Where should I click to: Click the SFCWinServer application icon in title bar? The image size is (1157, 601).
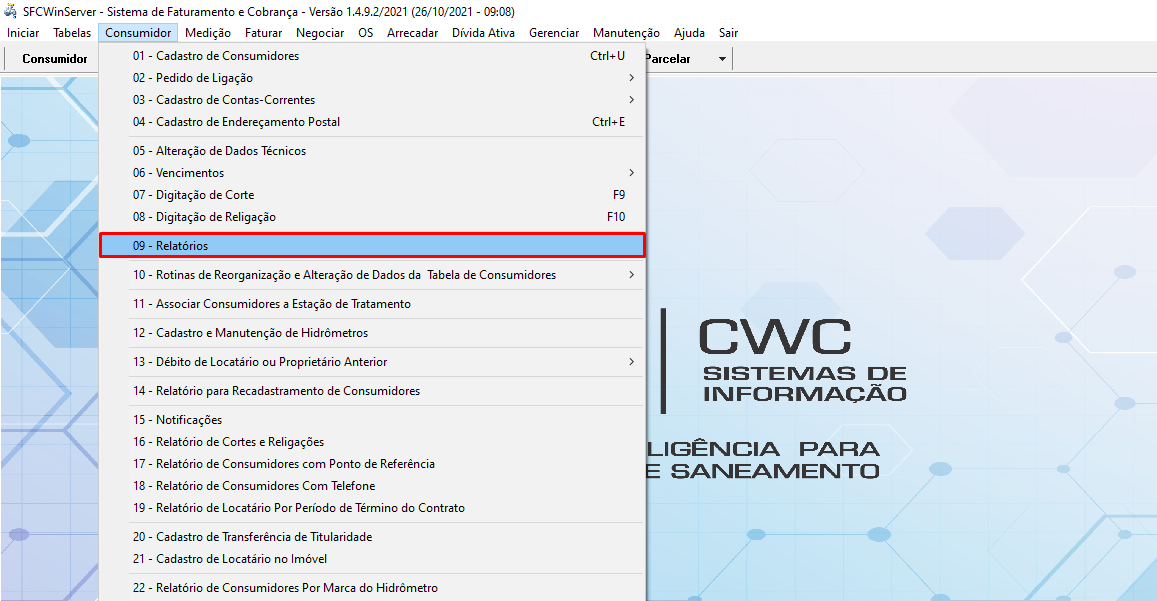[x=10, y=10]
